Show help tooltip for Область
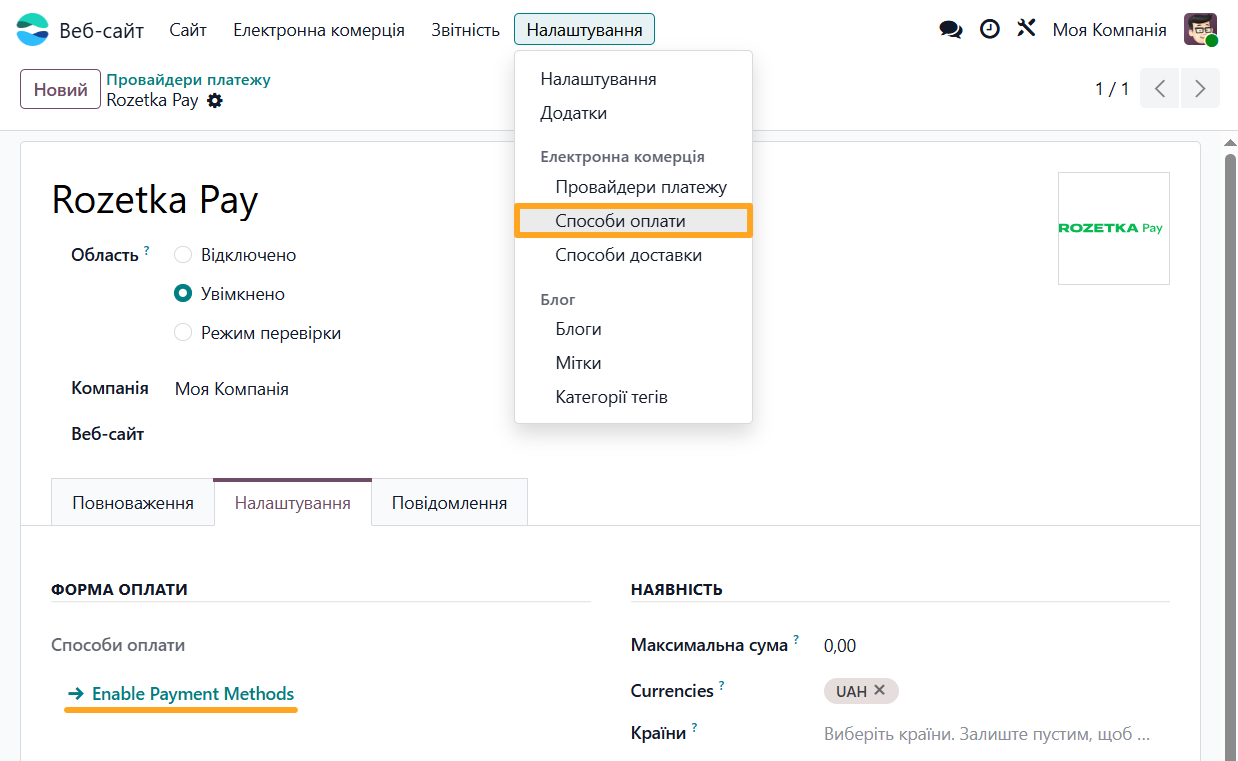The width and height of the screenshot is (1238, 761). pos(146,250)
